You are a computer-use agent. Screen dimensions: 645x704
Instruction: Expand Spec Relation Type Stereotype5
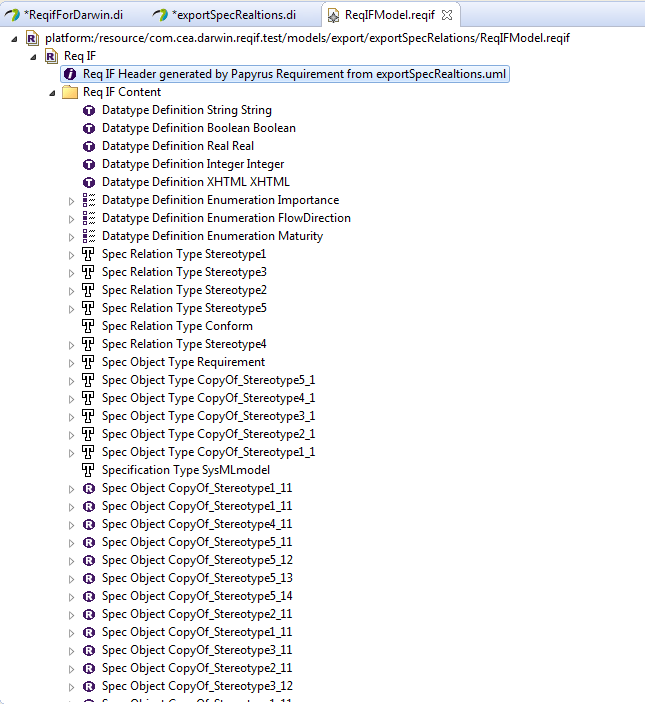tap(71, 309)
